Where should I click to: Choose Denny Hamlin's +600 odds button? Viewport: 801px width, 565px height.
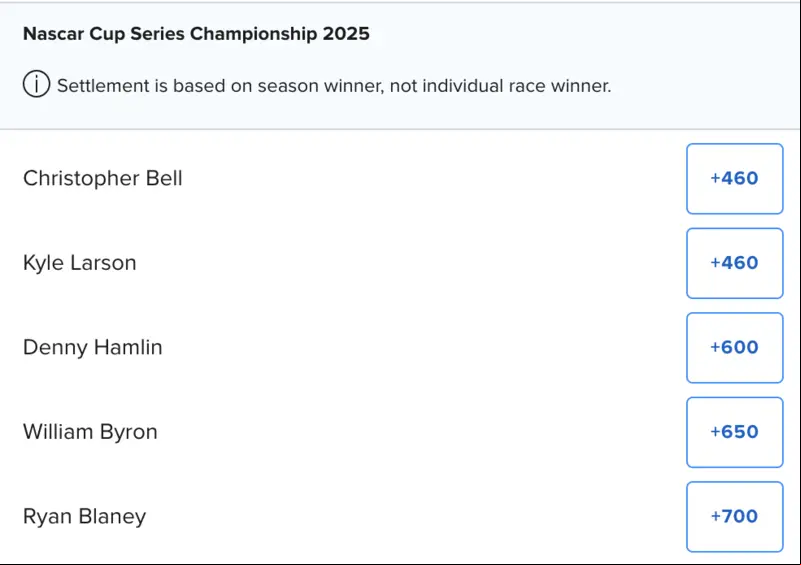(x=735, y=347)
